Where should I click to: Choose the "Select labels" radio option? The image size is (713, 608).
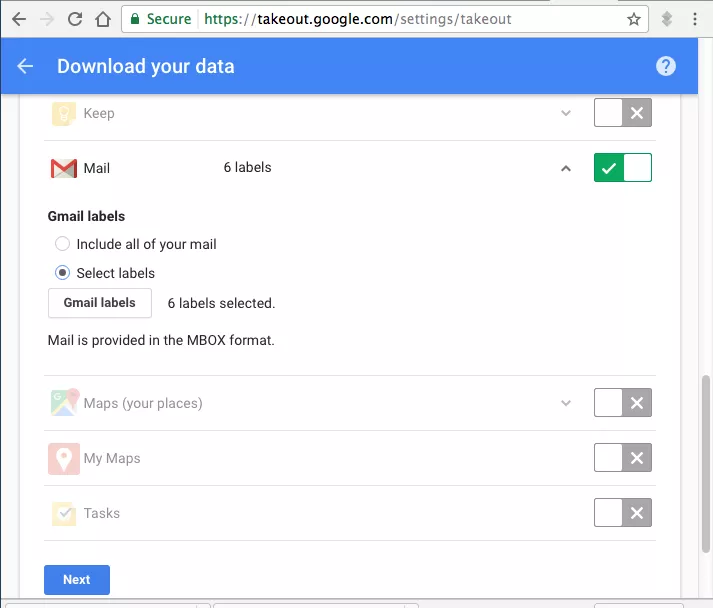click(x=62, y=272)
